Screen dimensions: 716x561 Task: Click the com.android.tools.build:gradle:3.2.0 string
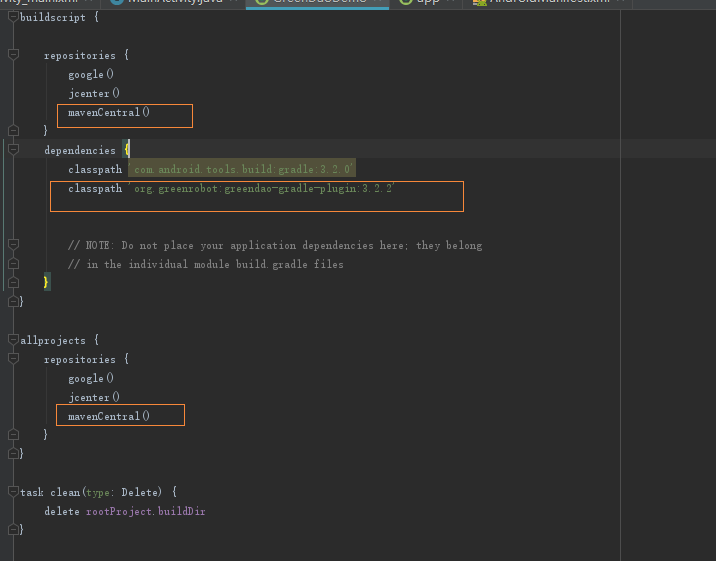(242, 169)
